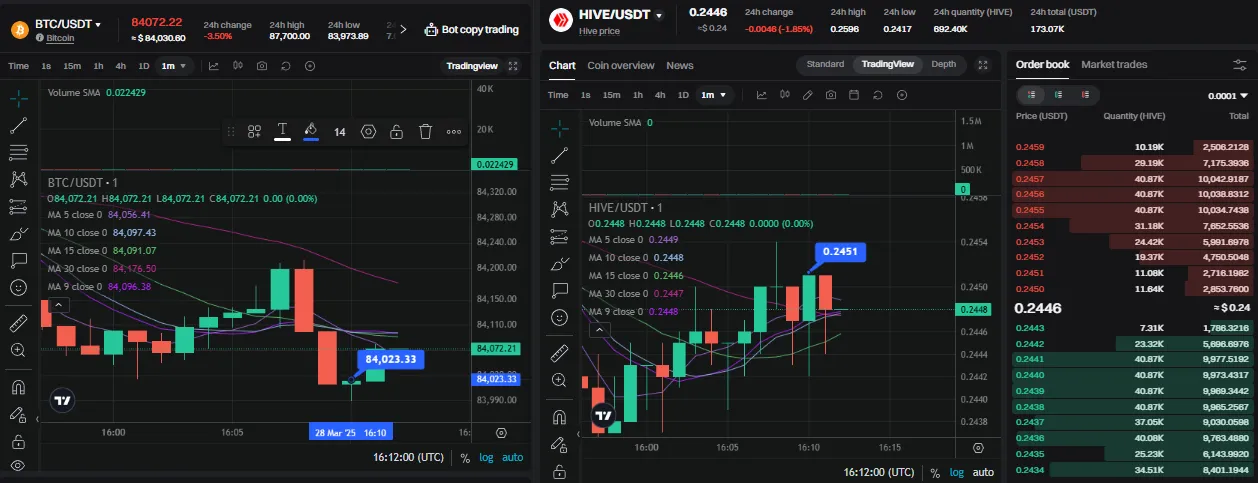Select crosshair cursor tool on BTC chart
1258x483 pixels.
tap(18, 99)
